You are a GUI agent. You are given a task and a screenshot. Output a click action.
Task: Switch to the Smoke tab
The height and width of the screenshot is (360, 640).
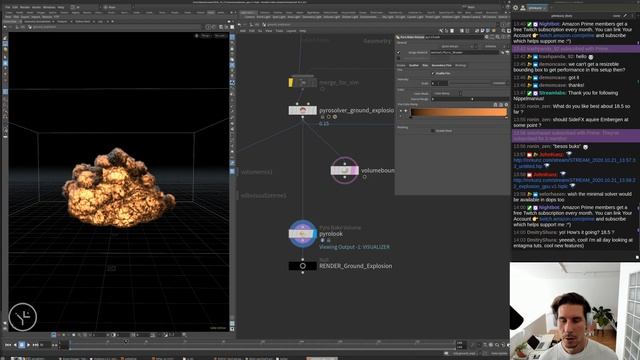pos(401,65)
